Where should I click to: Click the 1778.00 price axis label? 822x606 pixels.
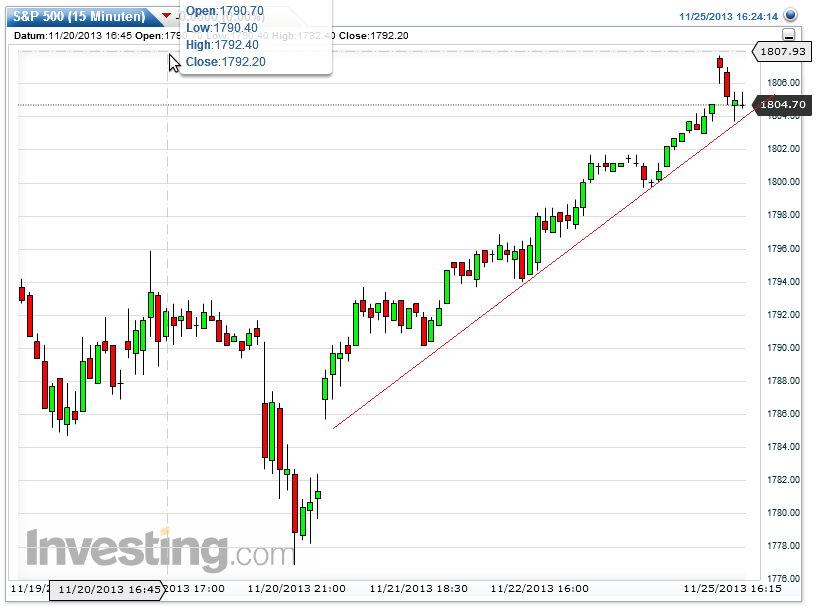point(783,546)
